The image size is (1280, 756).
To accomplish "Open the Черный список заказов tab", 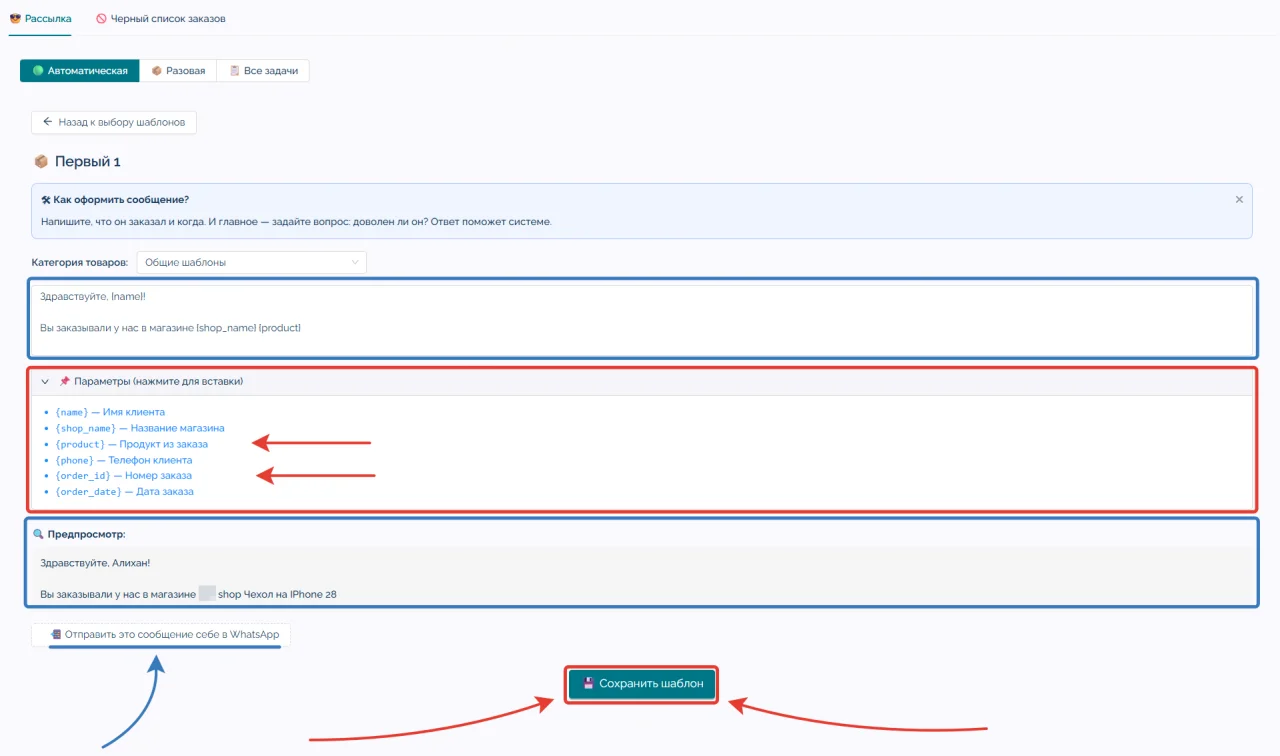I will (x=160, y=18).
